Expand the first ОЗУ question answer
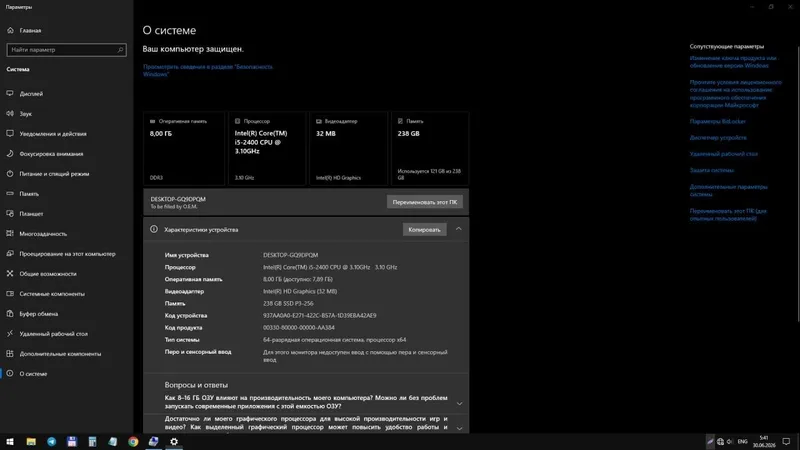 [x=459, y=403]
